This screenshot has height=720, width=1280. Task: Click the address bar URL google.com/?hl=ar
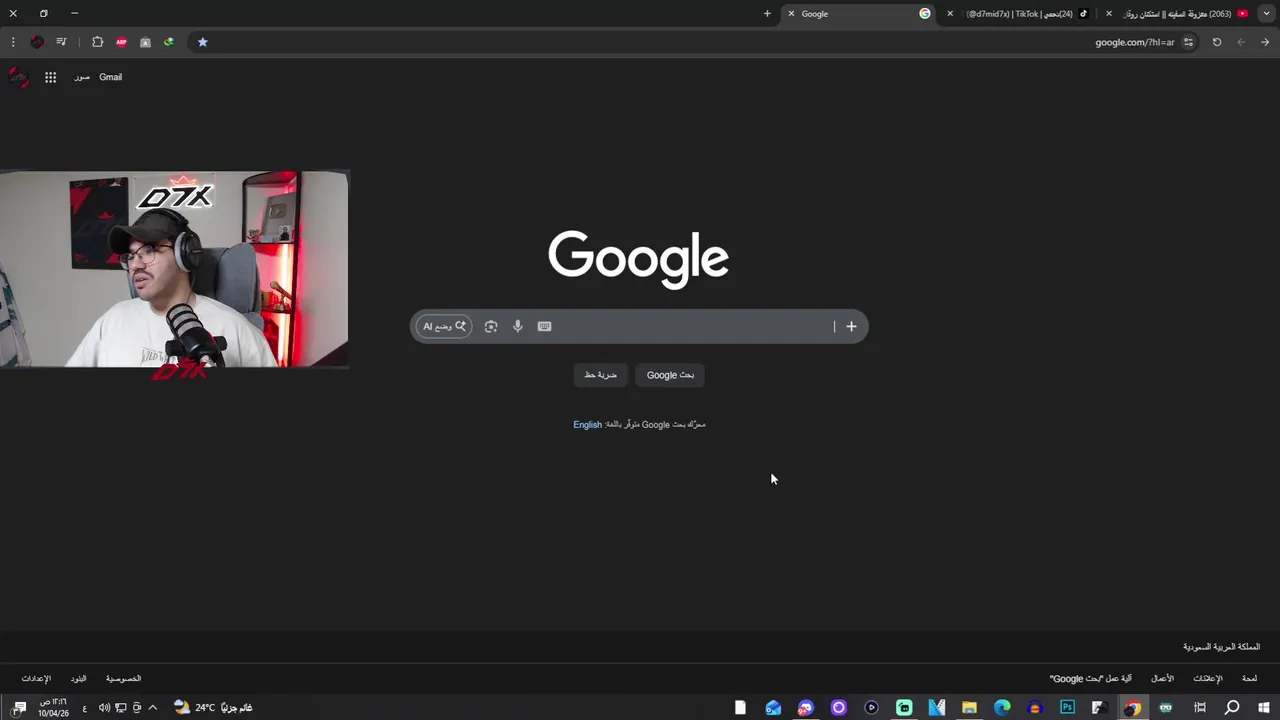pos(1134,42)
